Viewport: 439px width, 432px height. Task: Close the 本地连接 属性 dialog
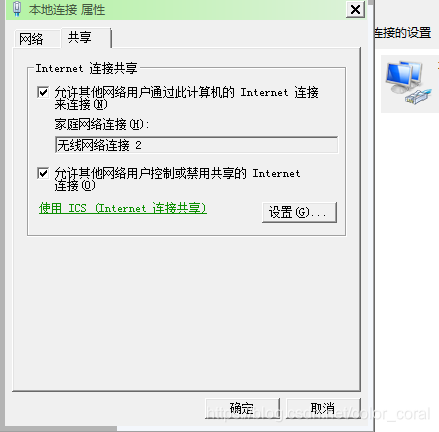[x=355, y=9]
